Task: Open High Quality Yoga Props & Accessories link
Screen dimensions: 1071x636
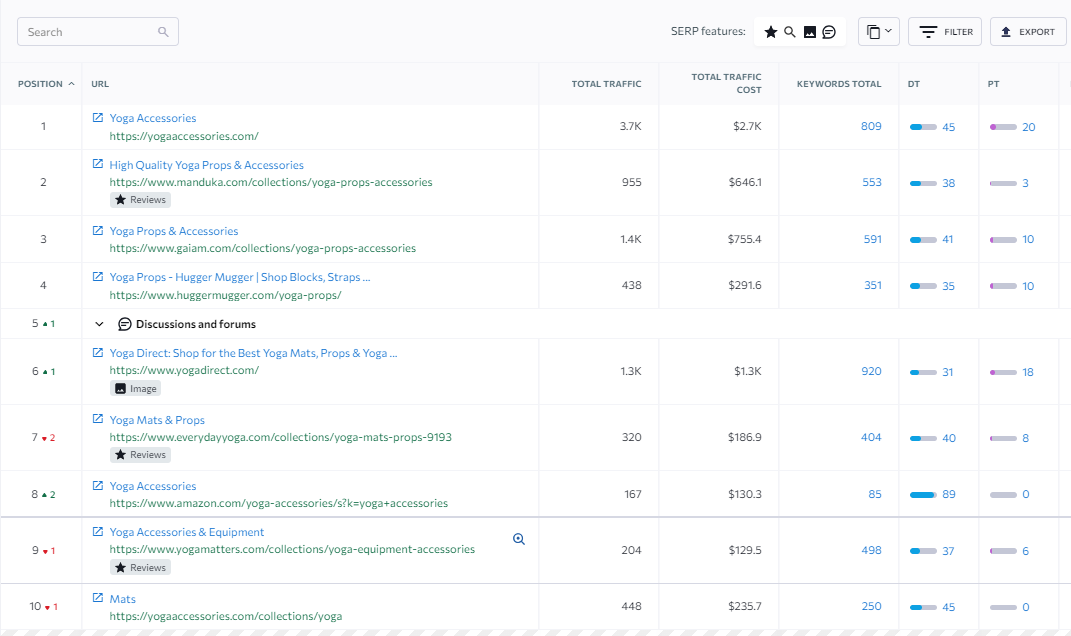Action: (x=206, y=165)
